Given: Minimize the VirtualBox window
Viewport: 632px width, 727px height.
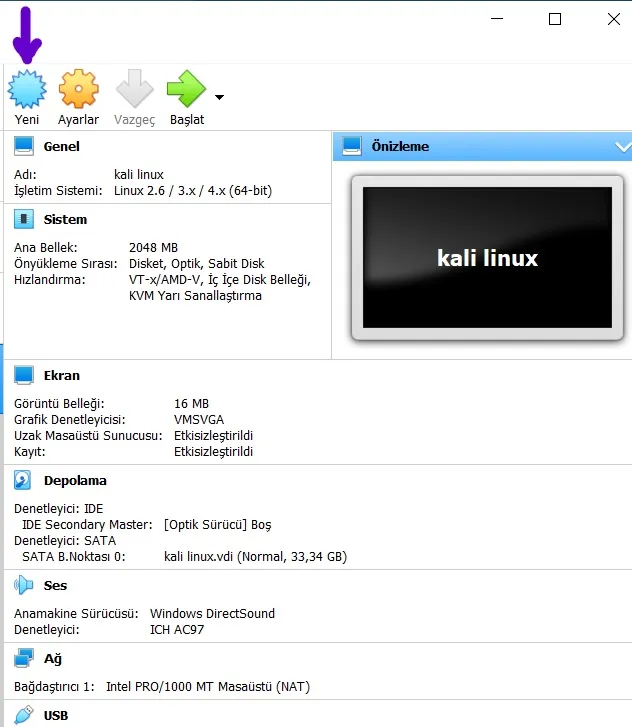Looking at the screenshot, I should (497, 19).
